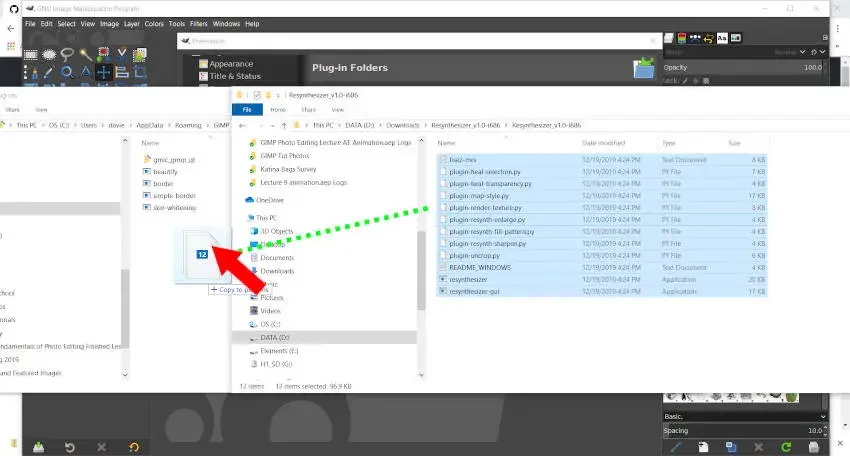This screenshot has height=456, width=850.
Task: Select the Zoom magnifier tool
Action: (67, 72)
